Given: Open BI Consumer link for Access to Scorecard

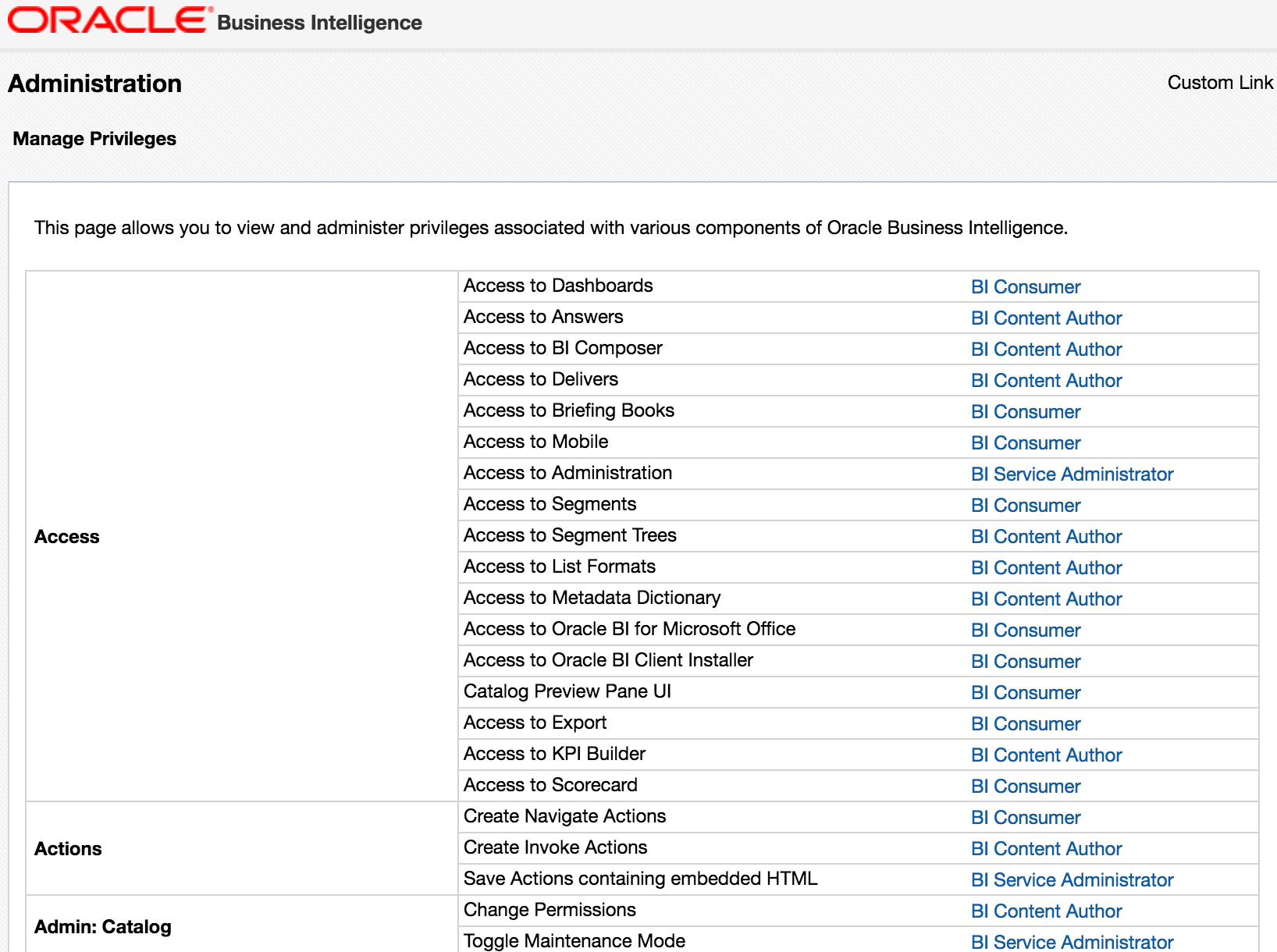Looking at the screenshot, I should [x=1026, y=786].
